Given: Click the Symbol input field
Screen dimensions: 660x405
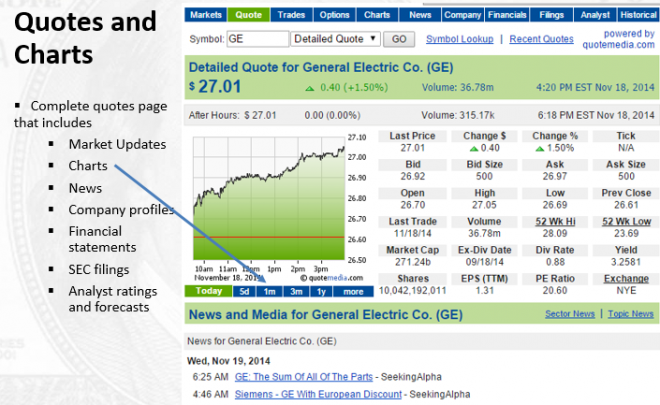Looking at the screenshot, I should coord(257,39).
